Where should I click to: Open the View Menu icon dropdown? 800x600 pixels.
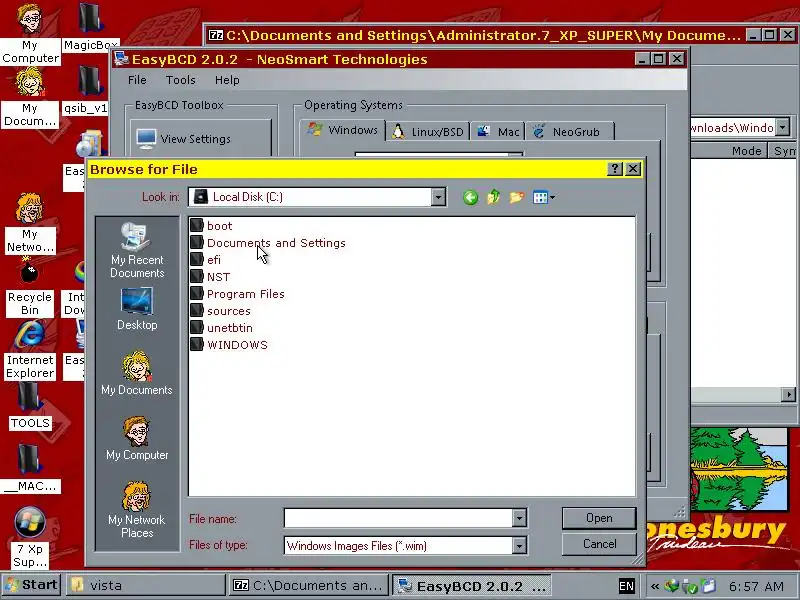pyautogui.click(x=543, y=197)
